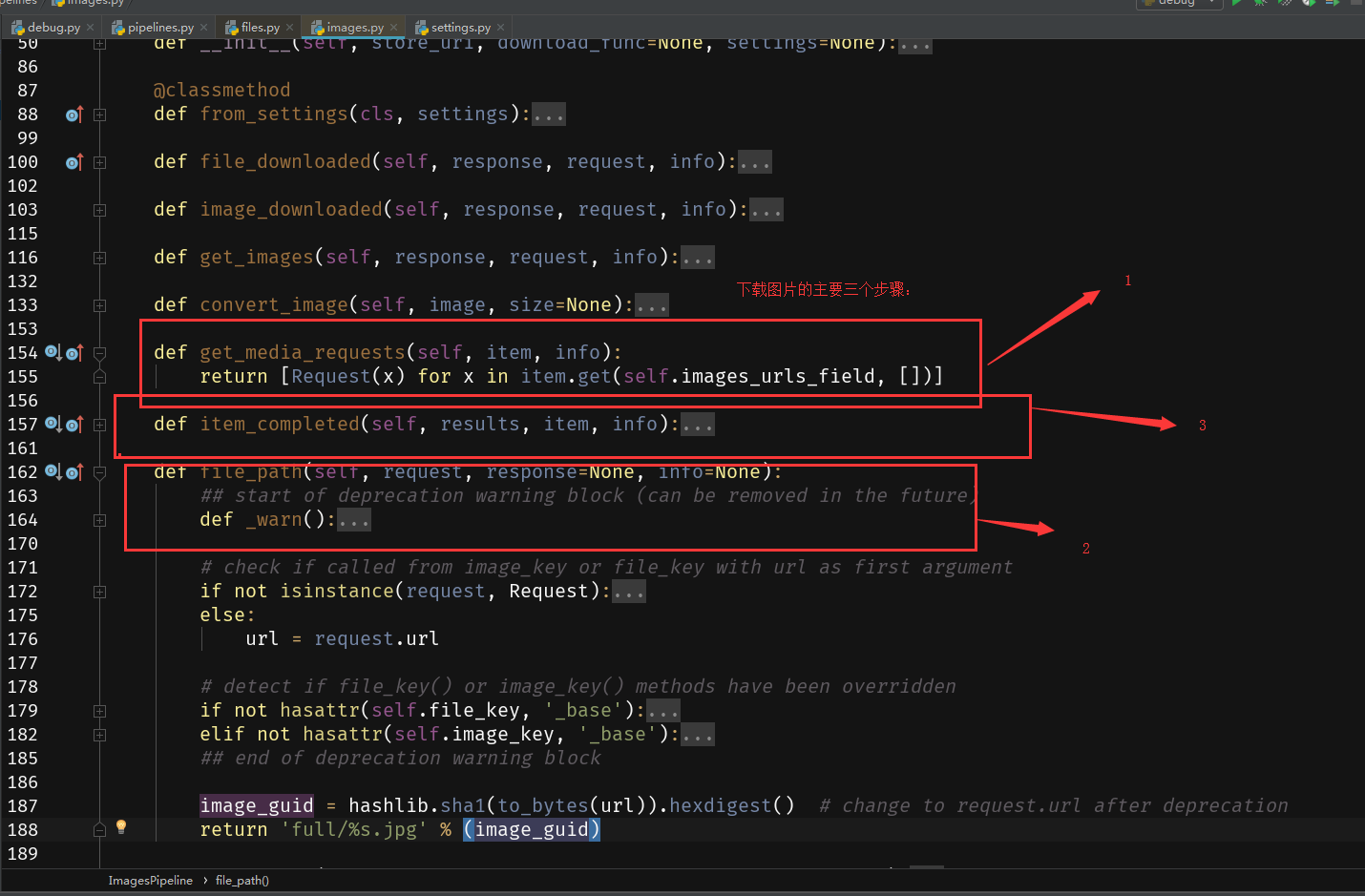Click request.url on line 176
Screen dimensions: 1365x896
(377, 639)
